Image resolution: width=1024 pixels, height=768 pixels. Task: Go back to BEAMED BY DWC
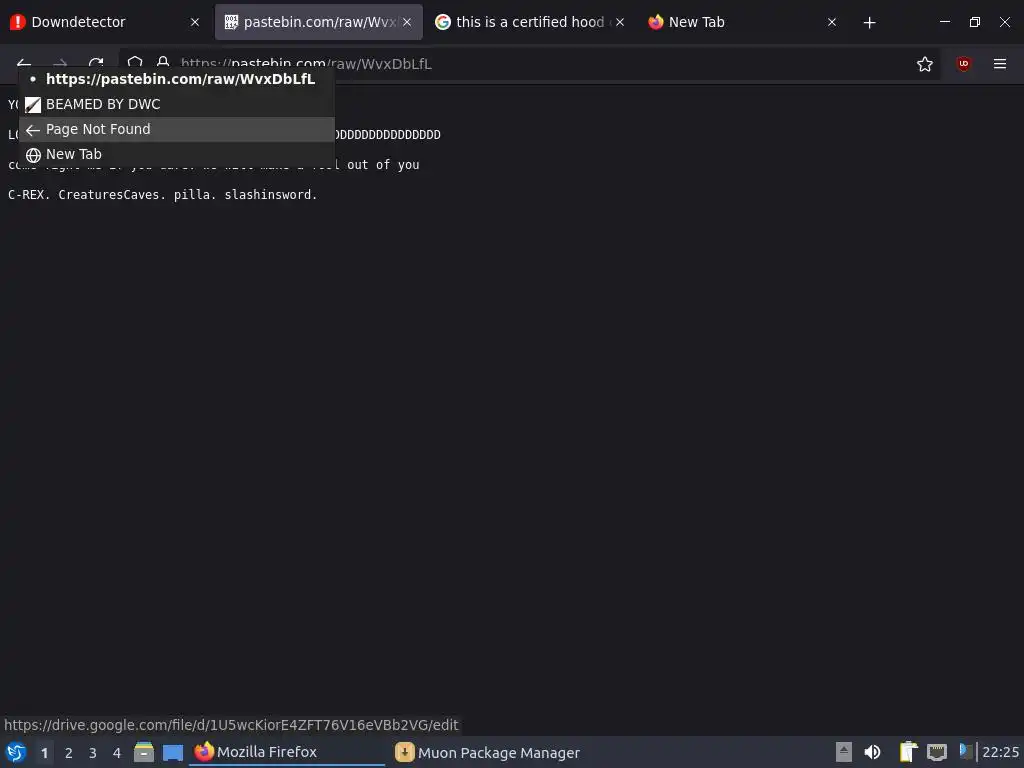pyautogui.click(x=177, y=104)
